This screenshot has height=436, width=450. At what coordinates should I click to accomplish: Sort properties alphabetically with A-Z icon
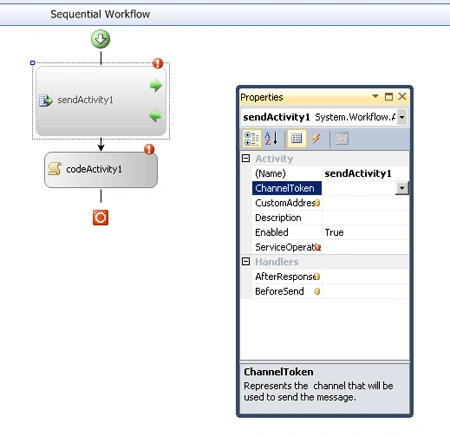[271, 138]
